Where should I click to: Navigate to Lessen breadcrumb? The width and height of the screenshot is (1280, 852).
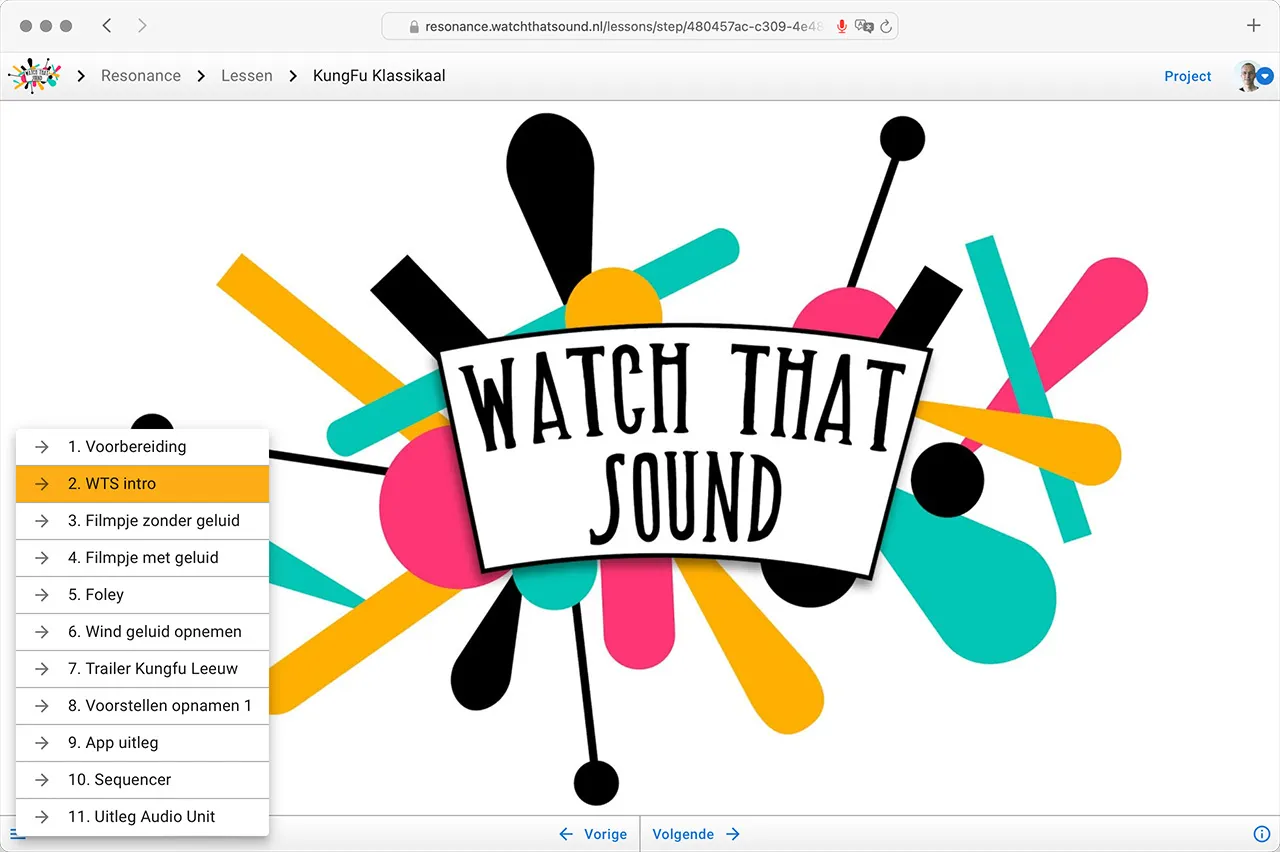tap(247, 76)
